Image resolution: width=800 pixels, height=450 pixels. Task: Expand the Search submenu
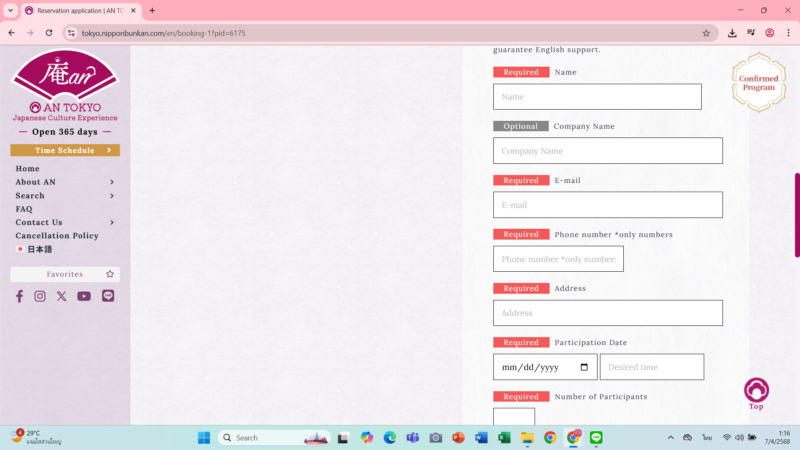point(111,196)
